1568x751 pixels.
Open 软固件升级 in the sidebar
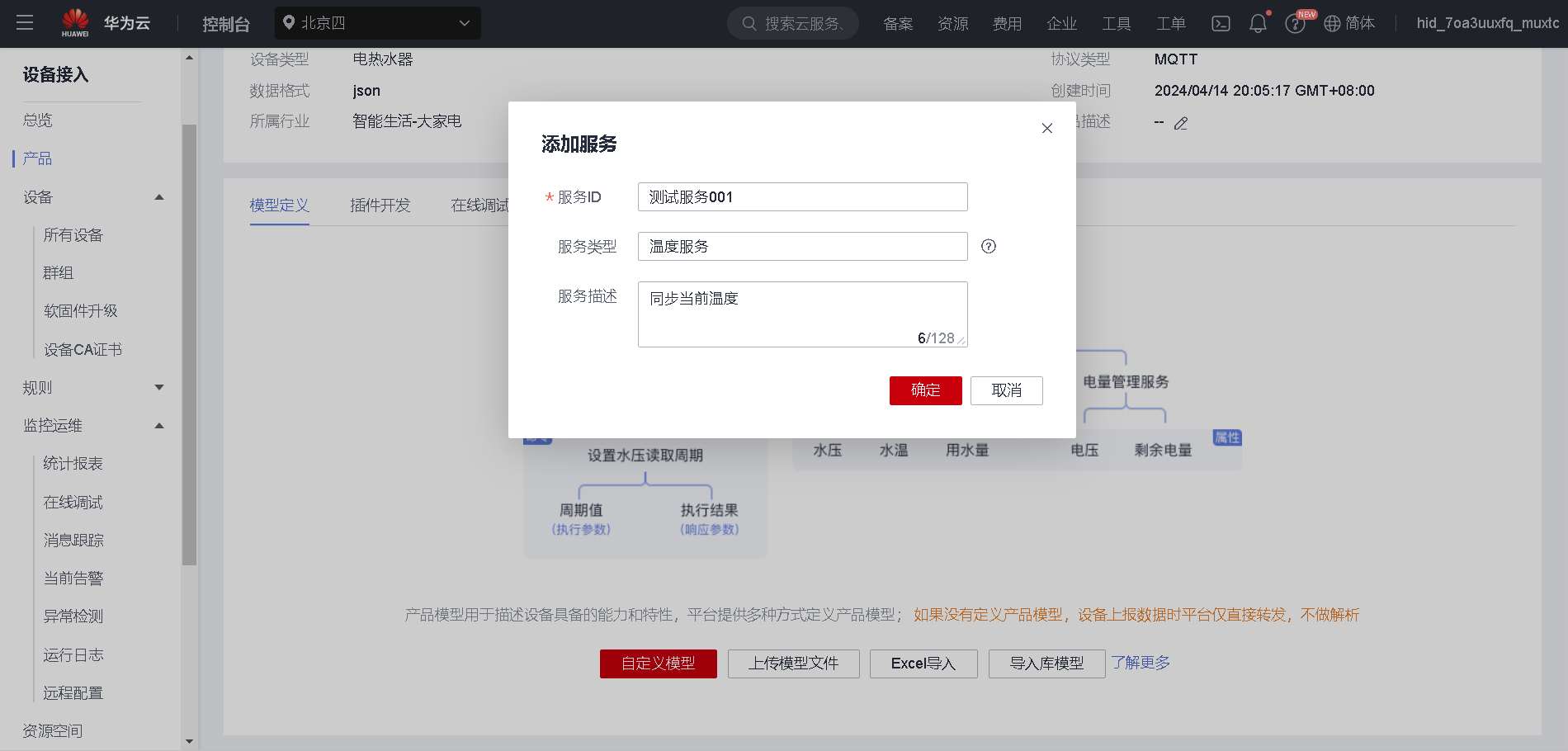click(81, 311)
